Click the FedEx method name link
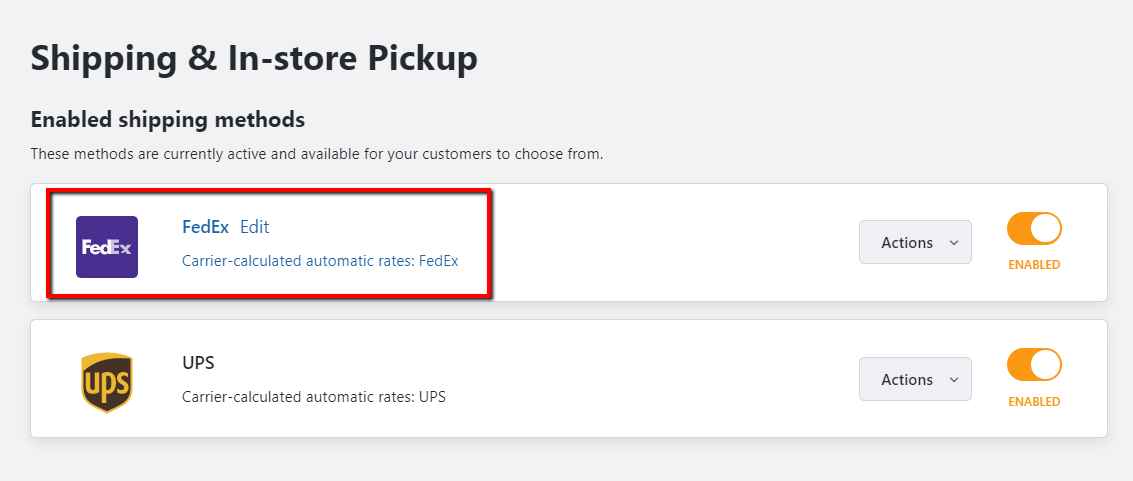The width and height of the screenshot is (1133, 481). pos(205,227)
